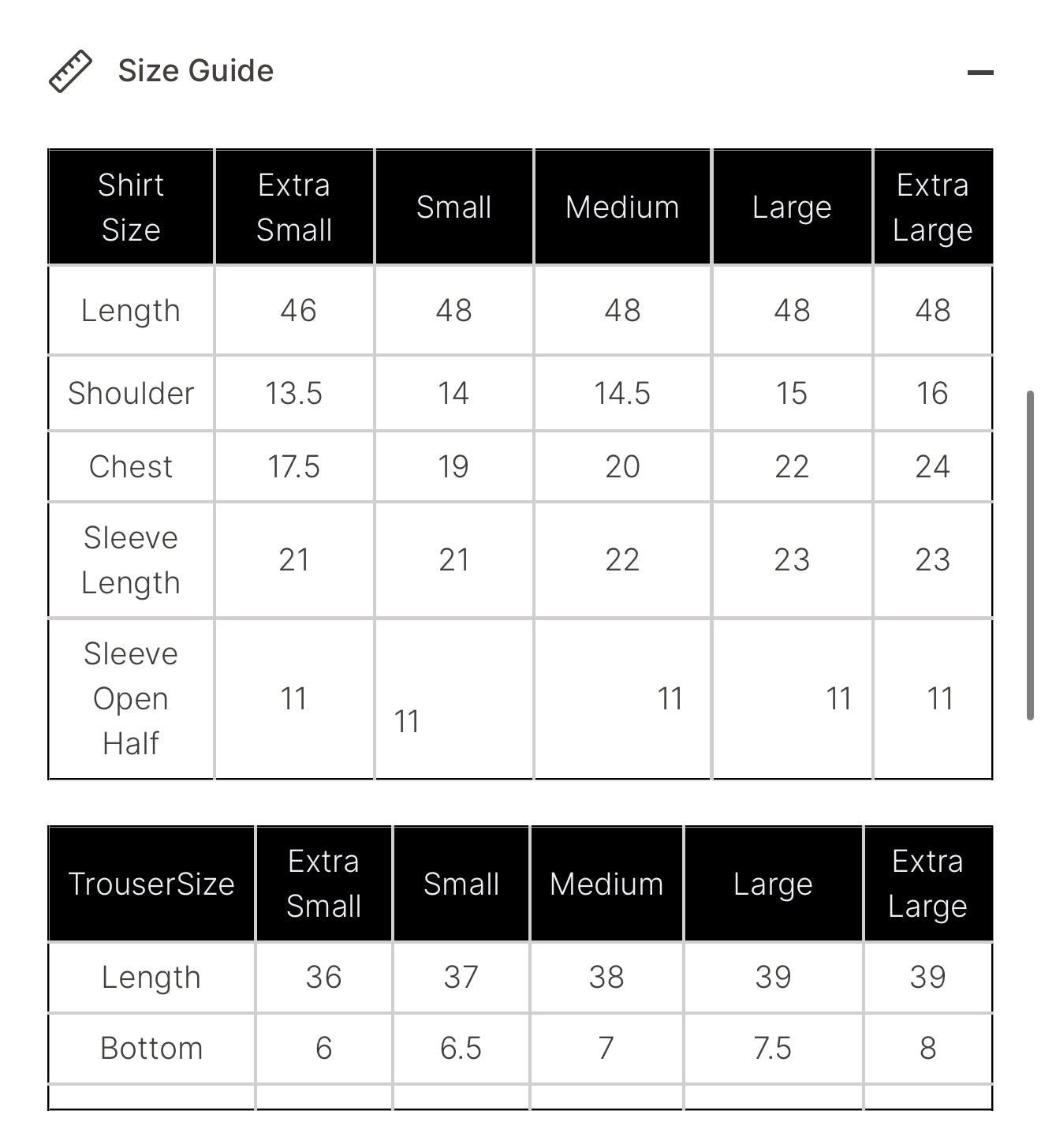Screen dimensions: 1041x1148
Task: Click the ruler icon beside Size Guide
Action: [70, 72]
